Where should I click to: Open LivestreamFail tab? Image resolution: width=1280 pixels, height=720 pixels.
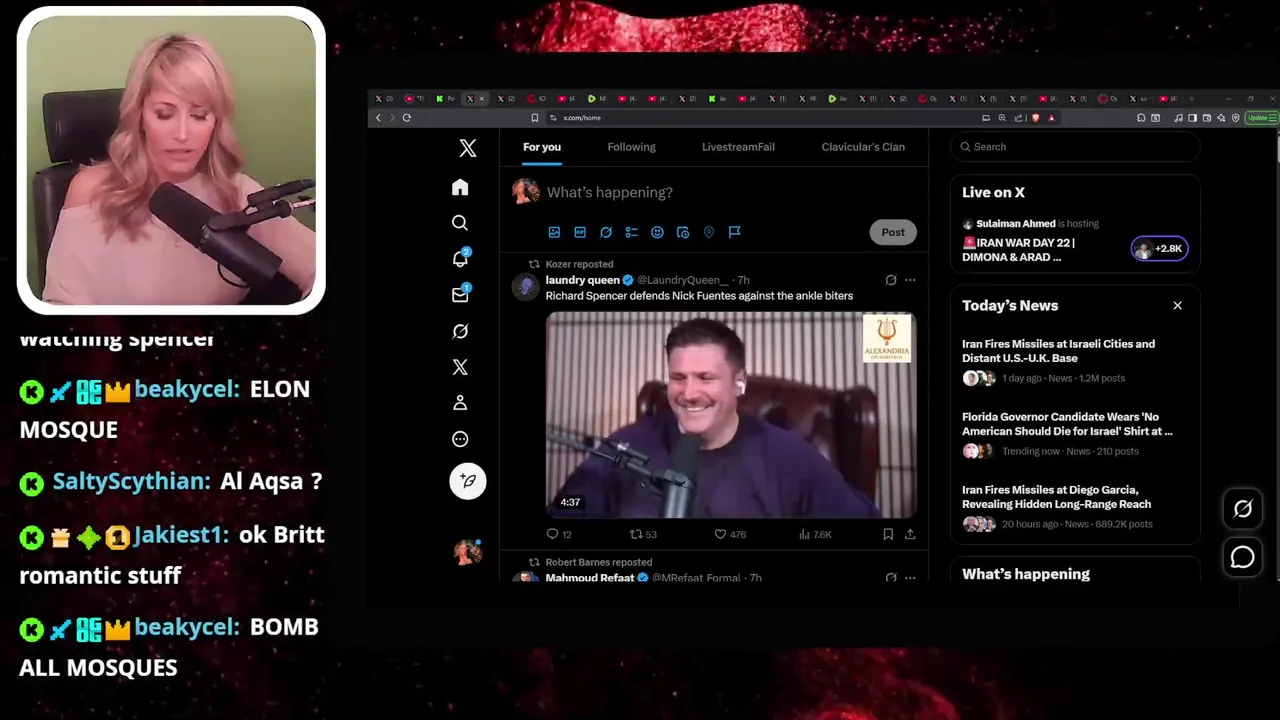pos(738,147)
